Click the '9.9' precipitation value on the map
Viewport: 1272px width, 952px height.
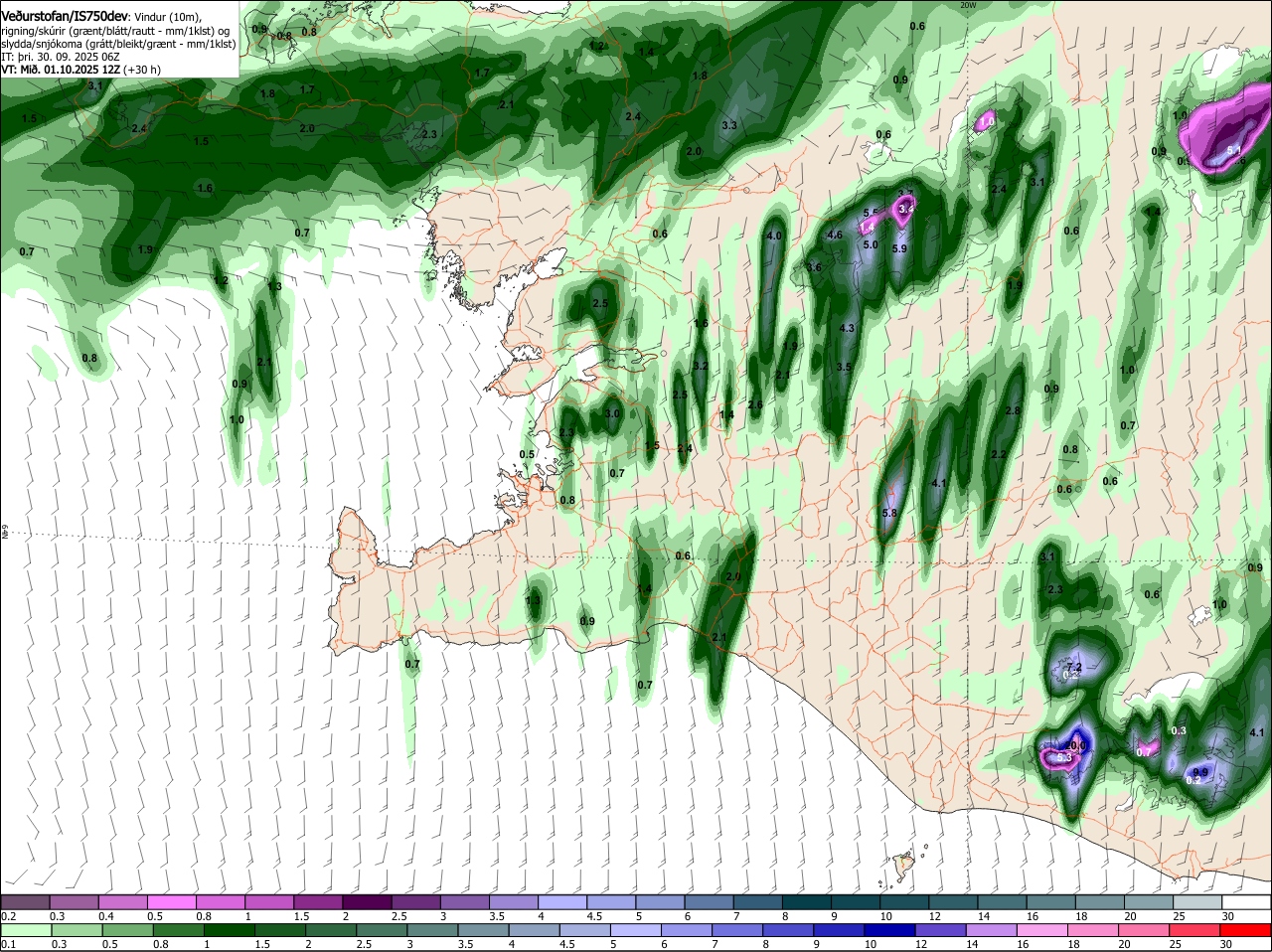(1200, 772)
